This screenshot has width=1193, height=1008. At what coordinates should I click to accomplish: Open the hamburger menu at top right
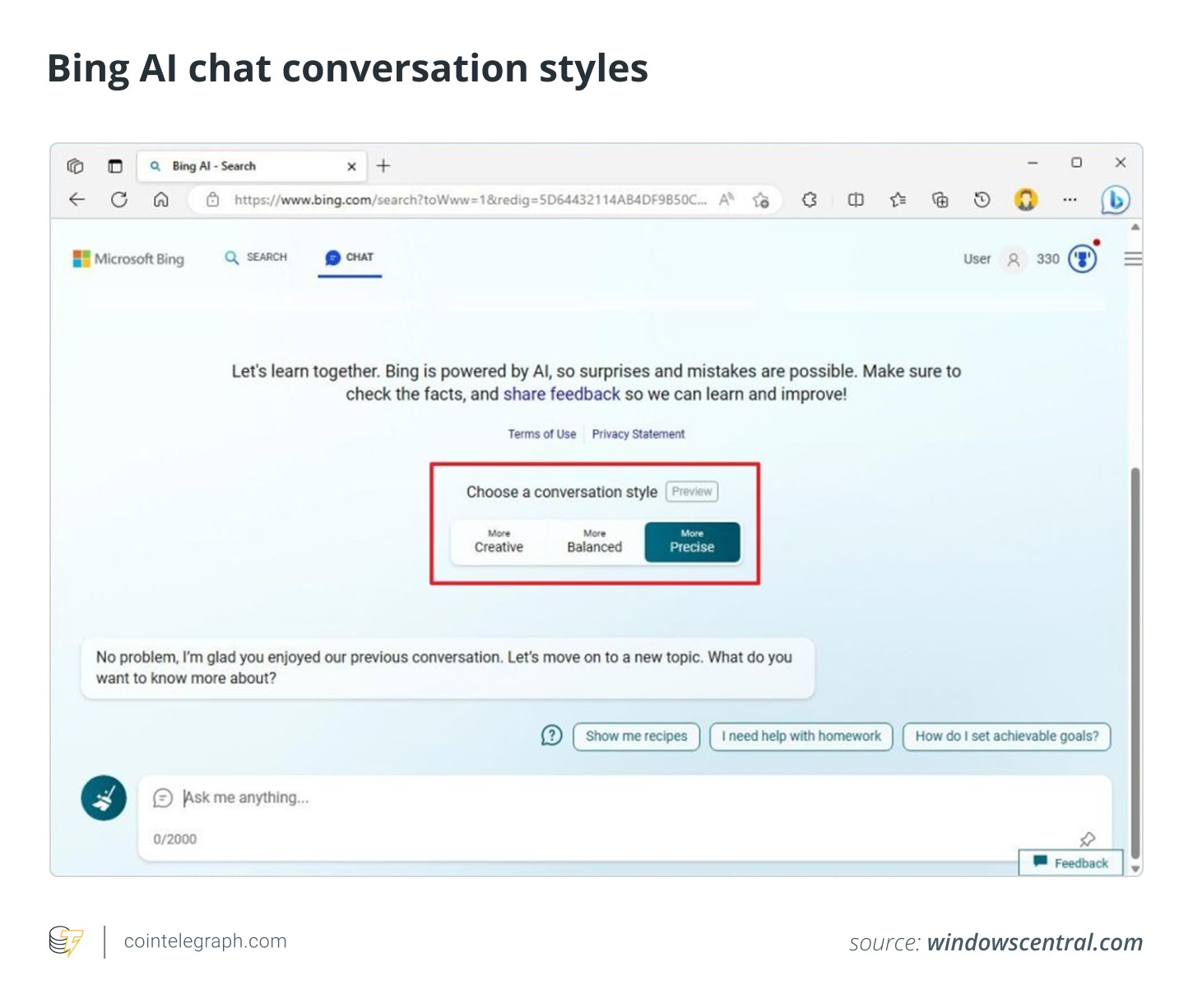1133,259
